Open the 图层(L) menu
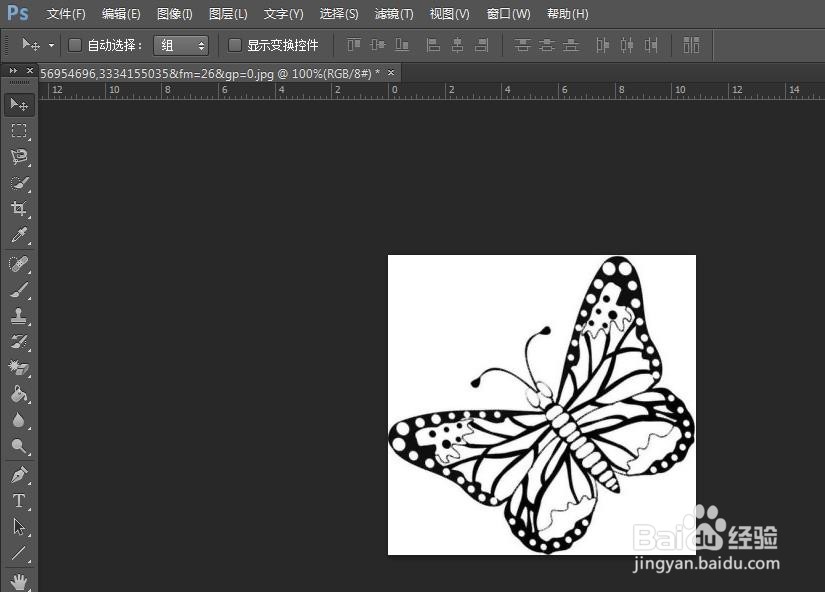This screenshot has width=825, height=592. (x=228, y=14)
